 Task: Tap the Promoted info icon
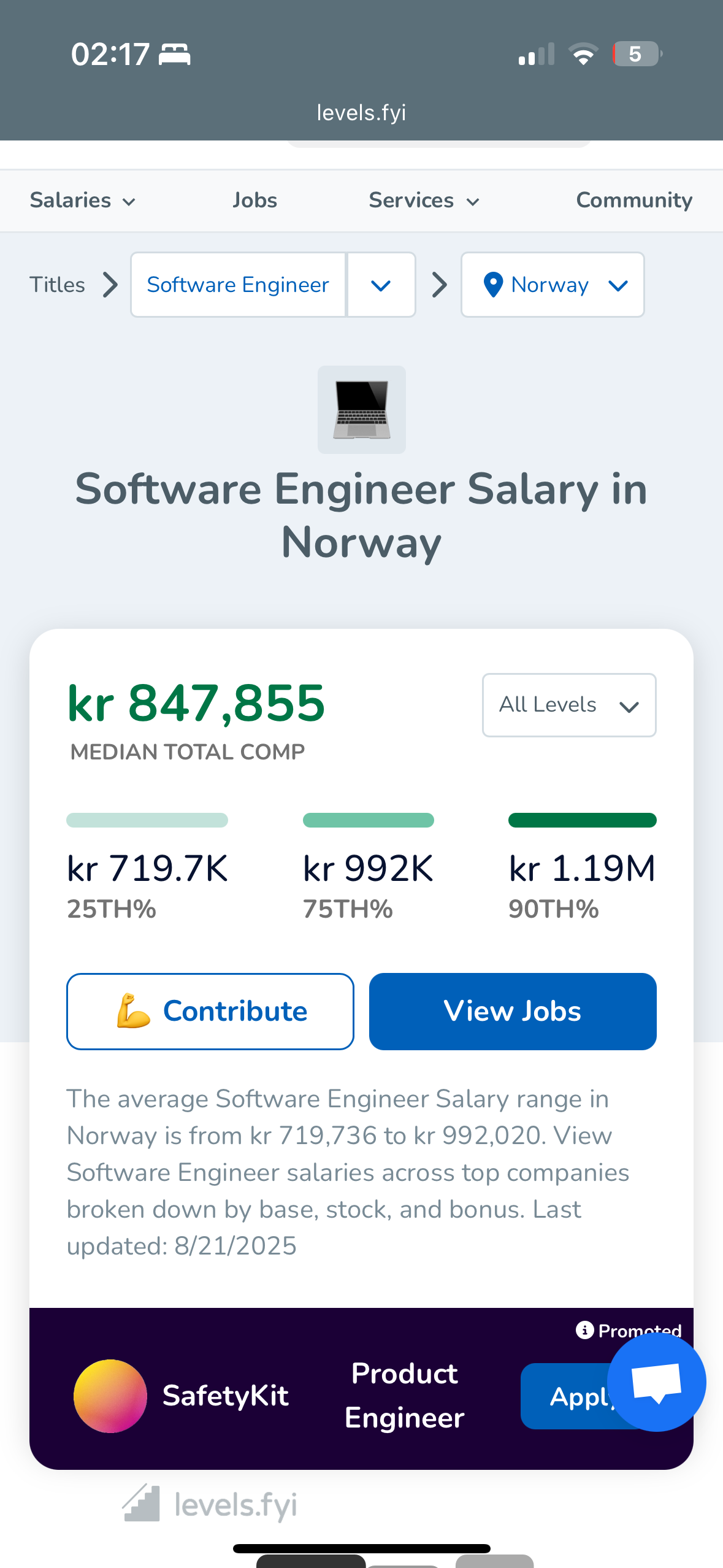tap(584, 1330)
